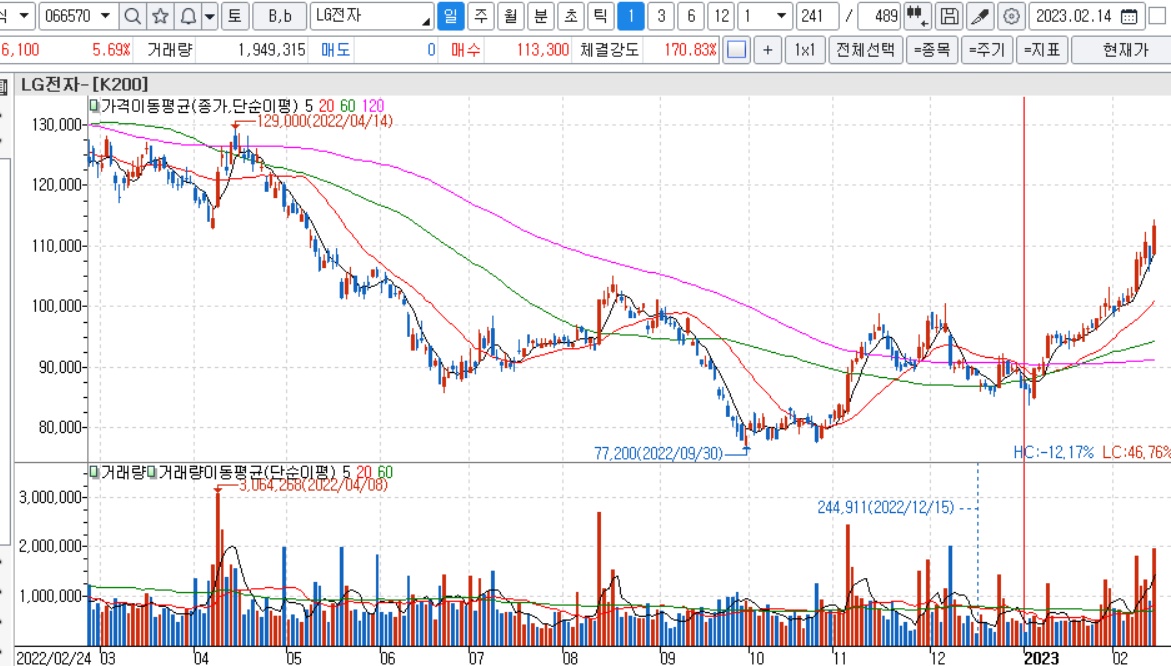Click the 120 moving average legend number

373,106
